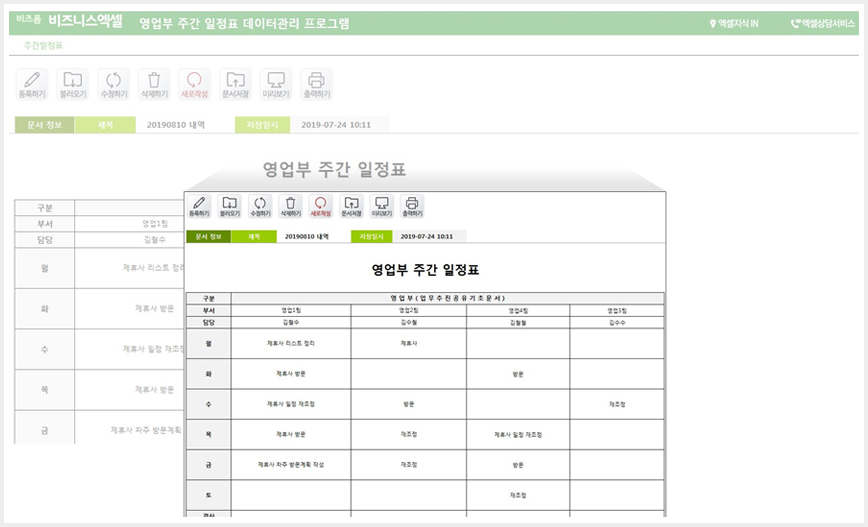This screenshot has width=868, height=527.
Task: Click 문서저장 icon in background page toolbar
Action: click(x=235, y=84)
